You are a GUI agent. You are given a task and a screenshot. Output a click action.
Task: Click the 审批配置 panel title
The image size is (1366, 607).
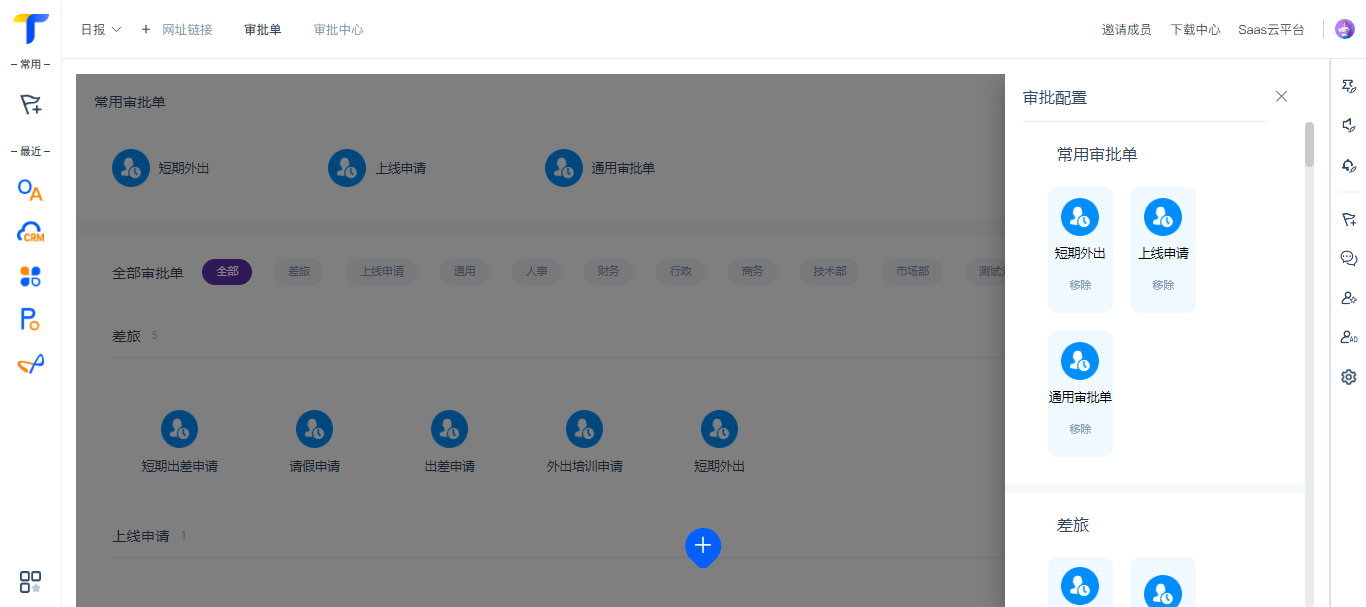(x=1055, y=98)
